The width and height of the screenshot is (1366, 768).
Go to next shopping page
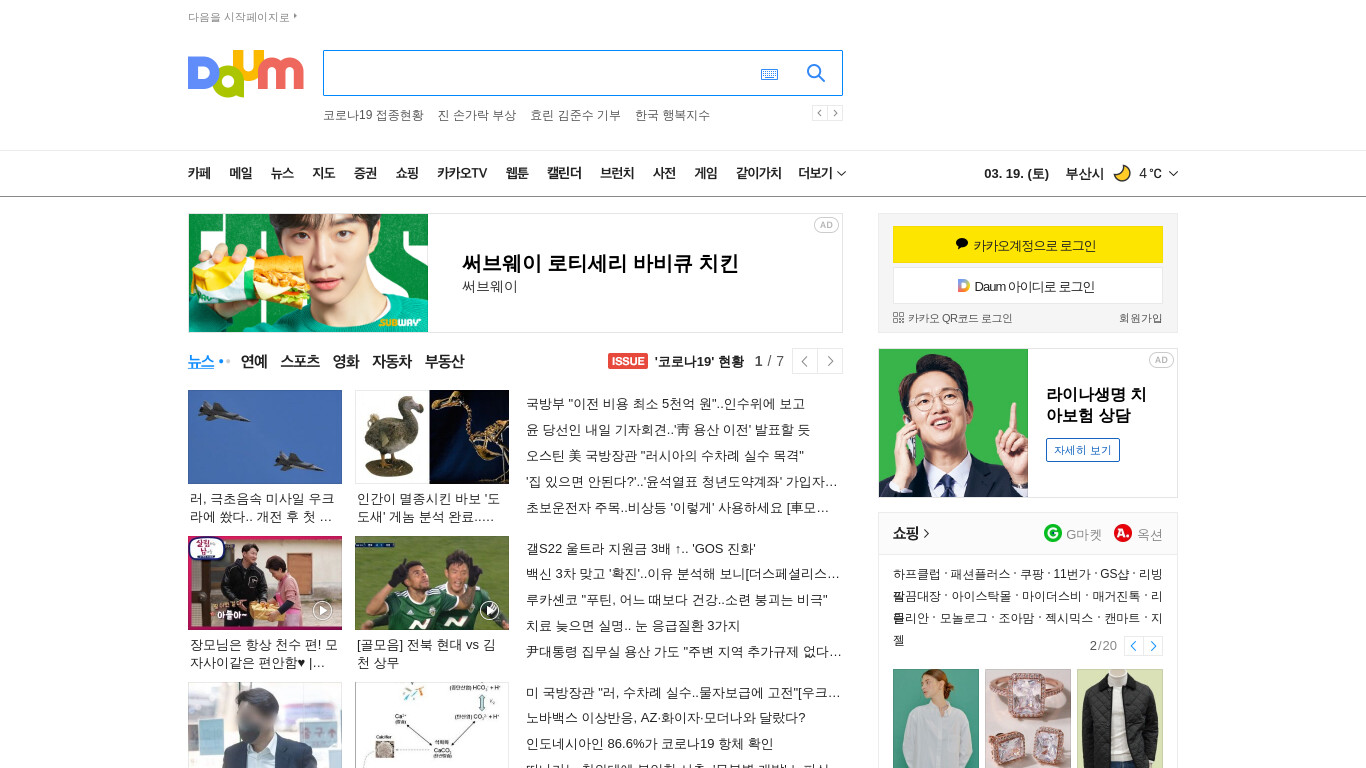coord(1153,646)
